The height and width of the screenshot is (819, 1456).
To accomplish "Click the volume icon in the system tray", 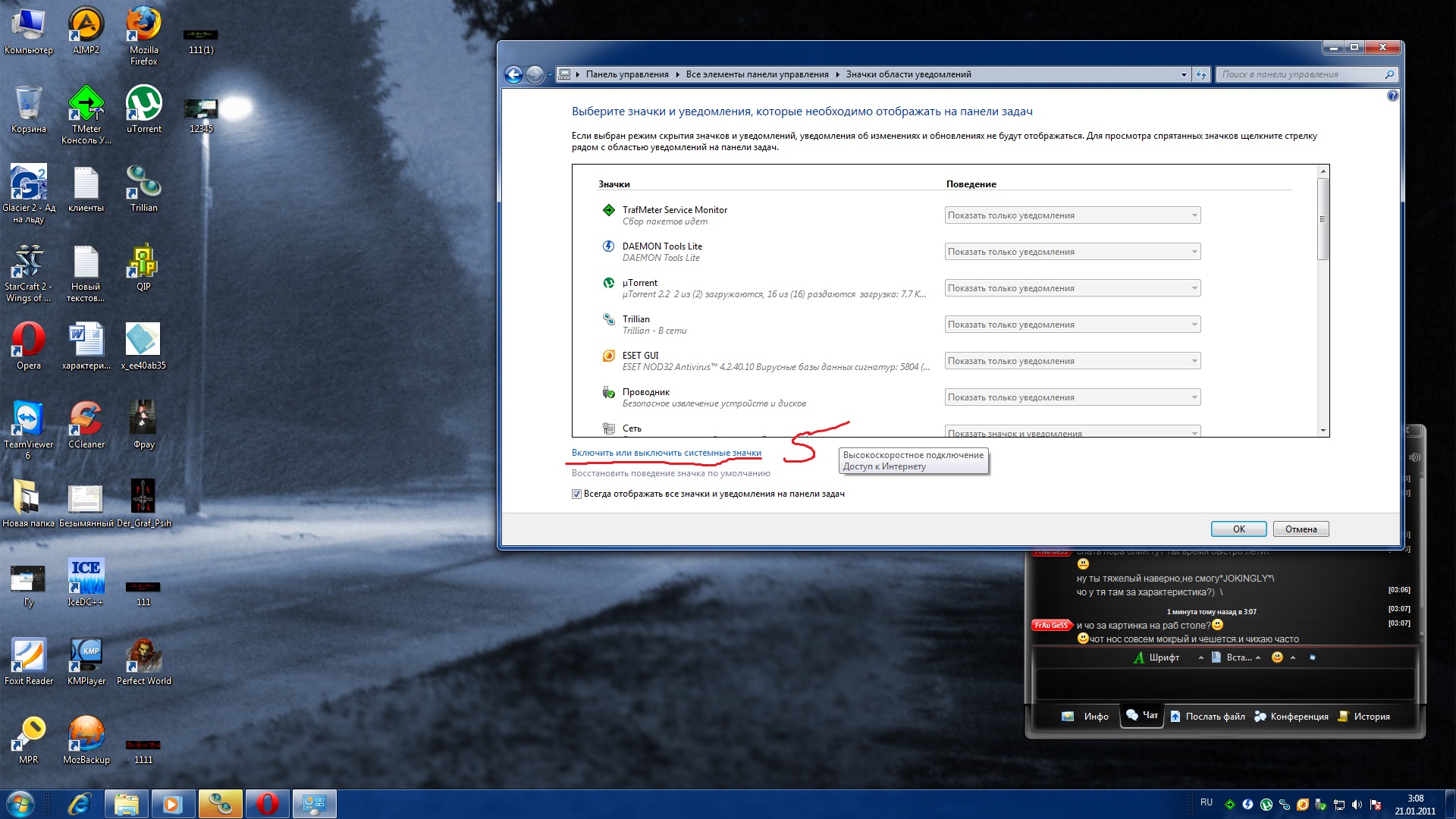I will (x=1357, y=805).
